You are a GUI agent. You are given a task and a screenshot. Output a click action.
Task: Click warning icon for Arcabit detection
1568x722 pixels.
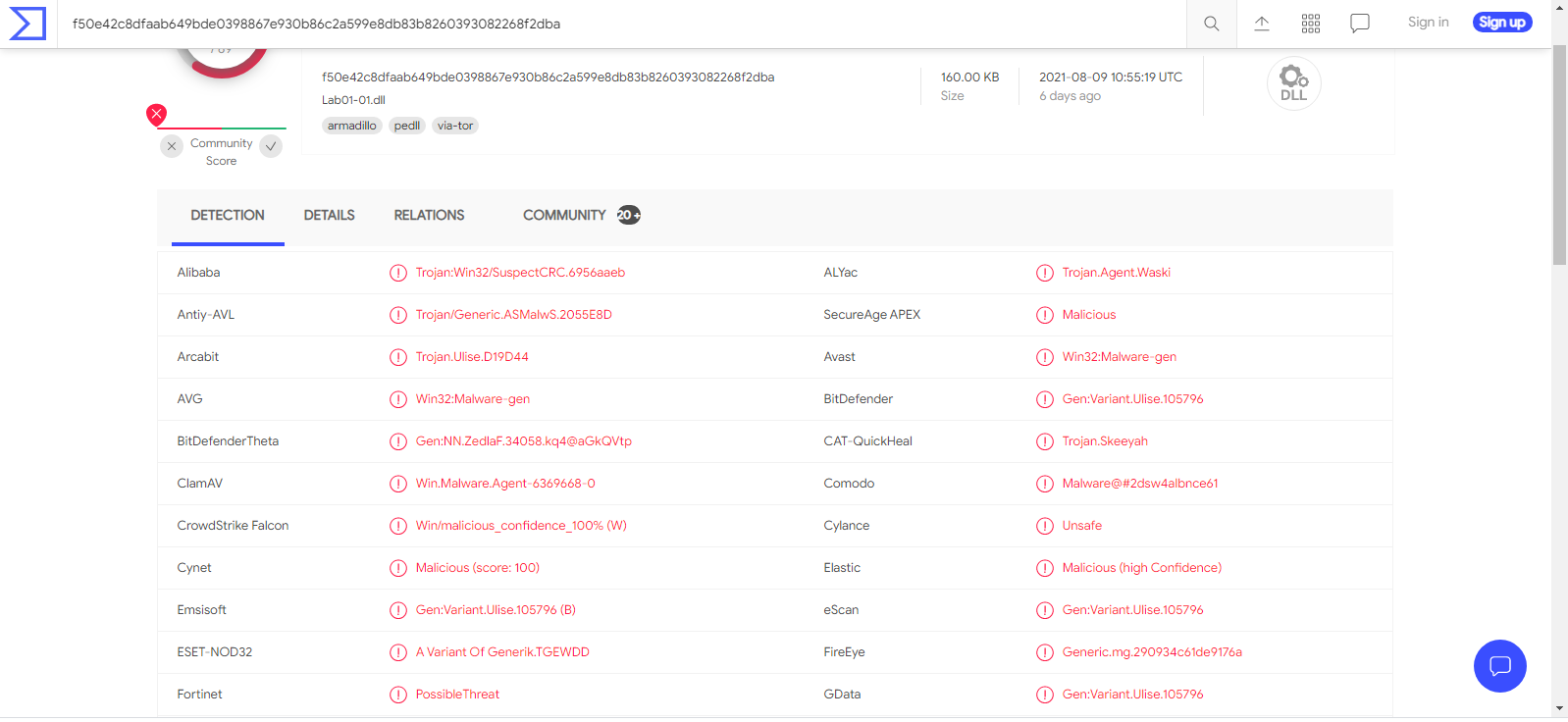click(398, 357)
